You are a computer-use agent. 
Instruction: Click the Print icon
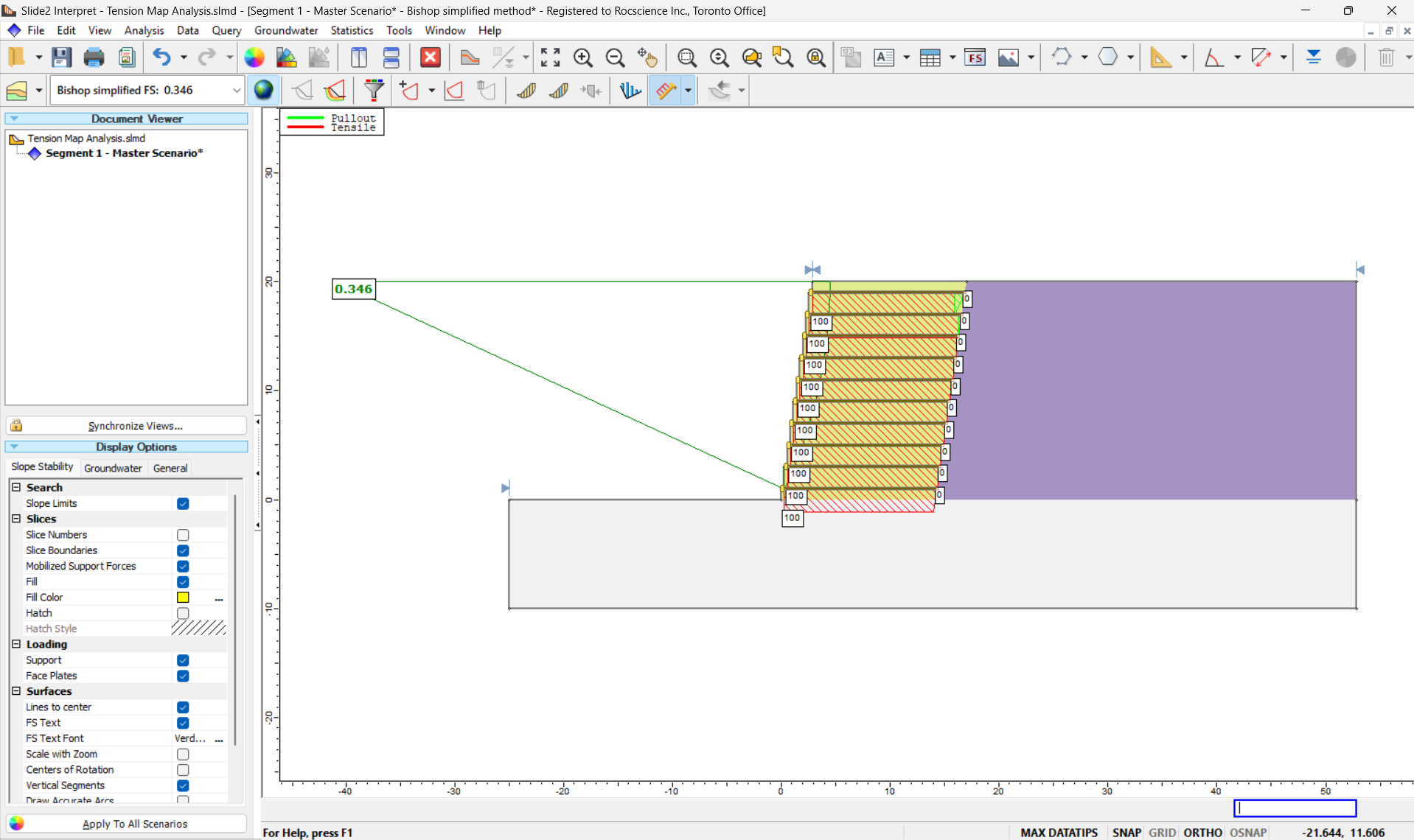pyautogui.click(x=94, y=57)
